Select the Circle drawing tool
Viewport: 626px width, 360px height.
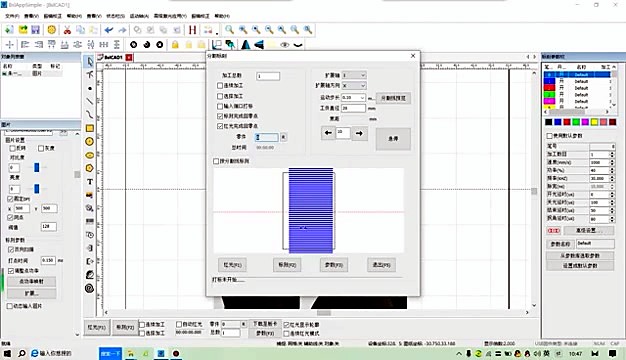point(90,141)
